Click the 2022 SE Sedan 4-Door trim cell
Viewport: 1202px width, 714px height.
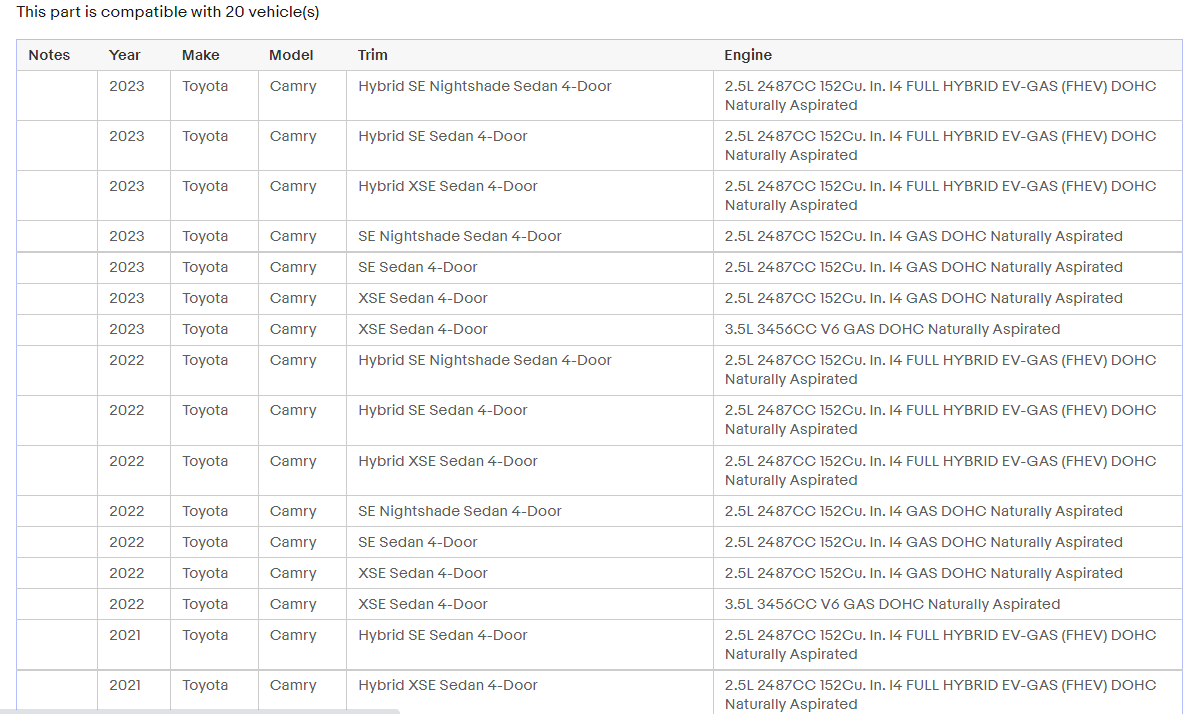click(530, 542)
